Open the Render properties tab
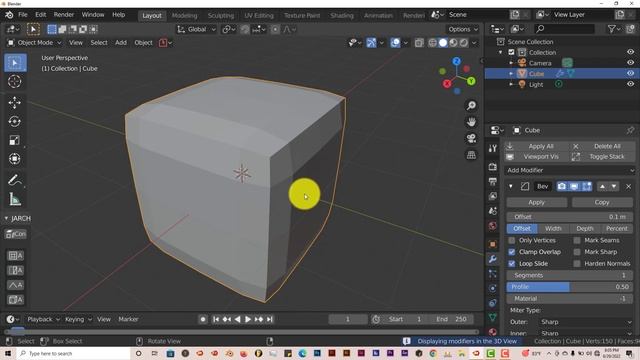Screen dimensions: 640x360 point(493,167)
